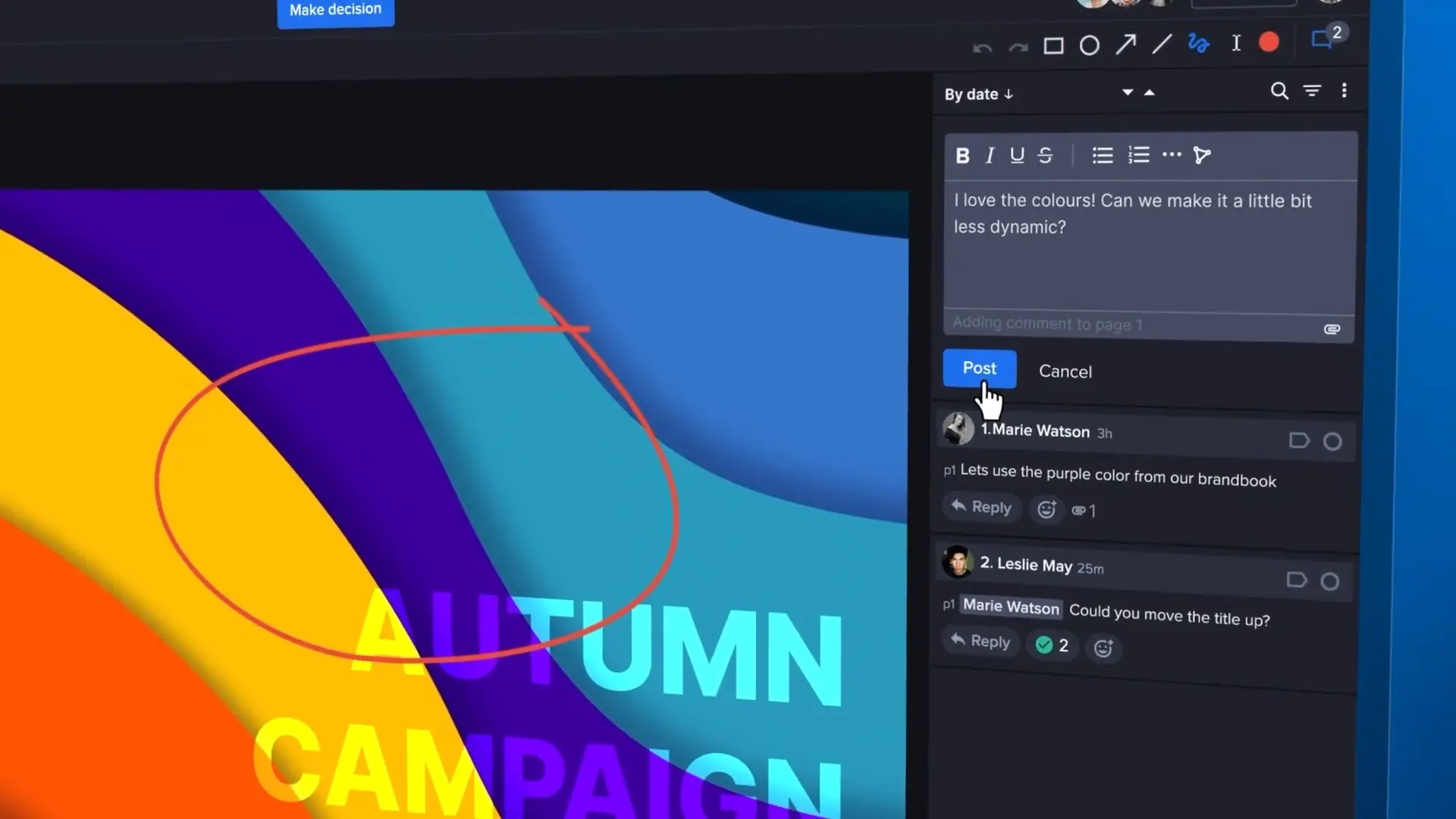Toggle the comments panel icon
This screenshot has width=1456, height=819.
[x=1322, y=39]
